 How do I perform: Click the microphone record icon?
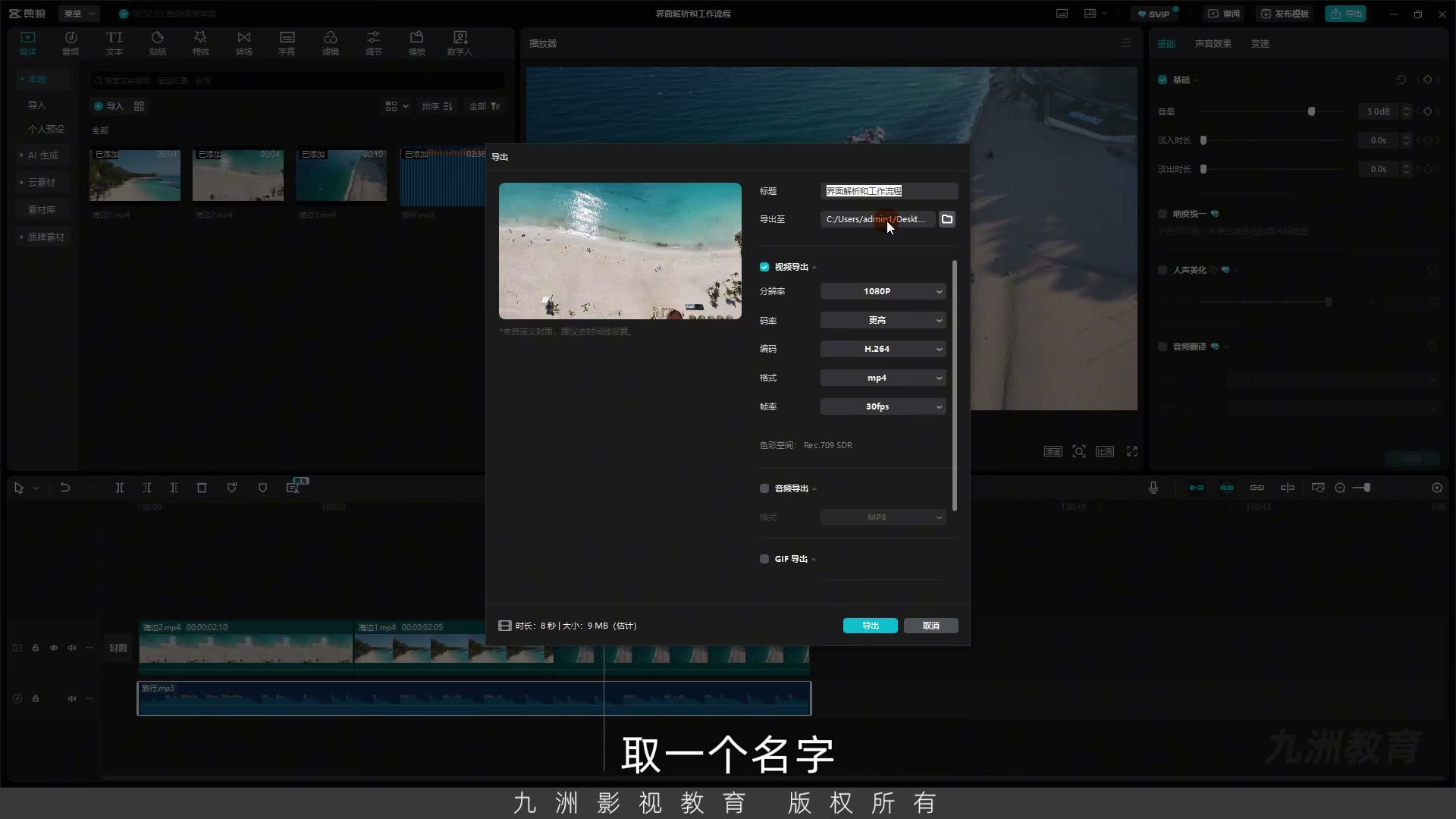tap(1153, 488)
